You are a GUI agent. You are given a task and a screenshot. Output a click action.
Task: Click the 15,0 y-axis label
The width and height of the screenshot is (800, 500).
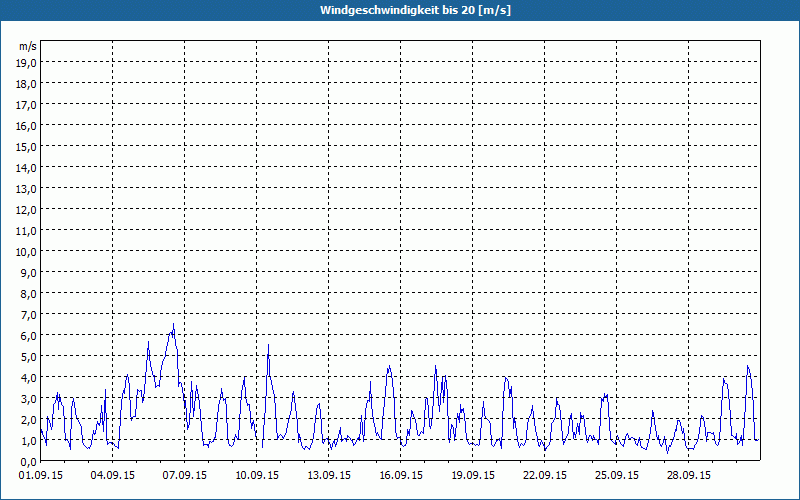coord(26,146)
